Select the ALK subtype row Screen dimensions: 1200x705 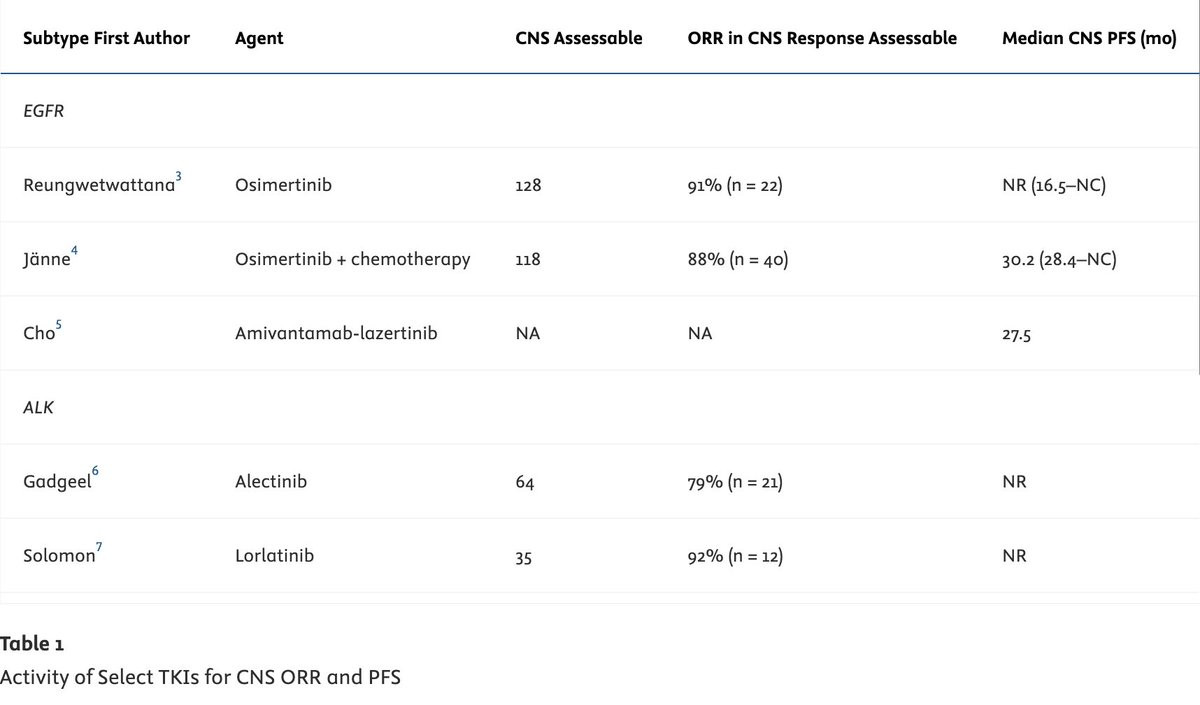[600, 407]
